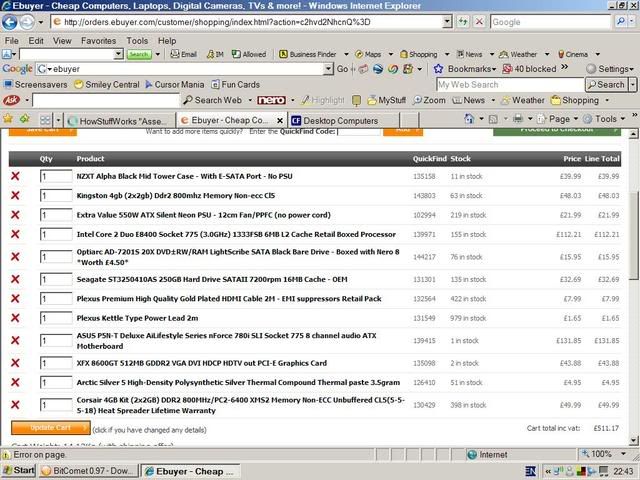The image size is (640, 480).
Task: Open Email from the toolbar
Action: coord(184,54)
